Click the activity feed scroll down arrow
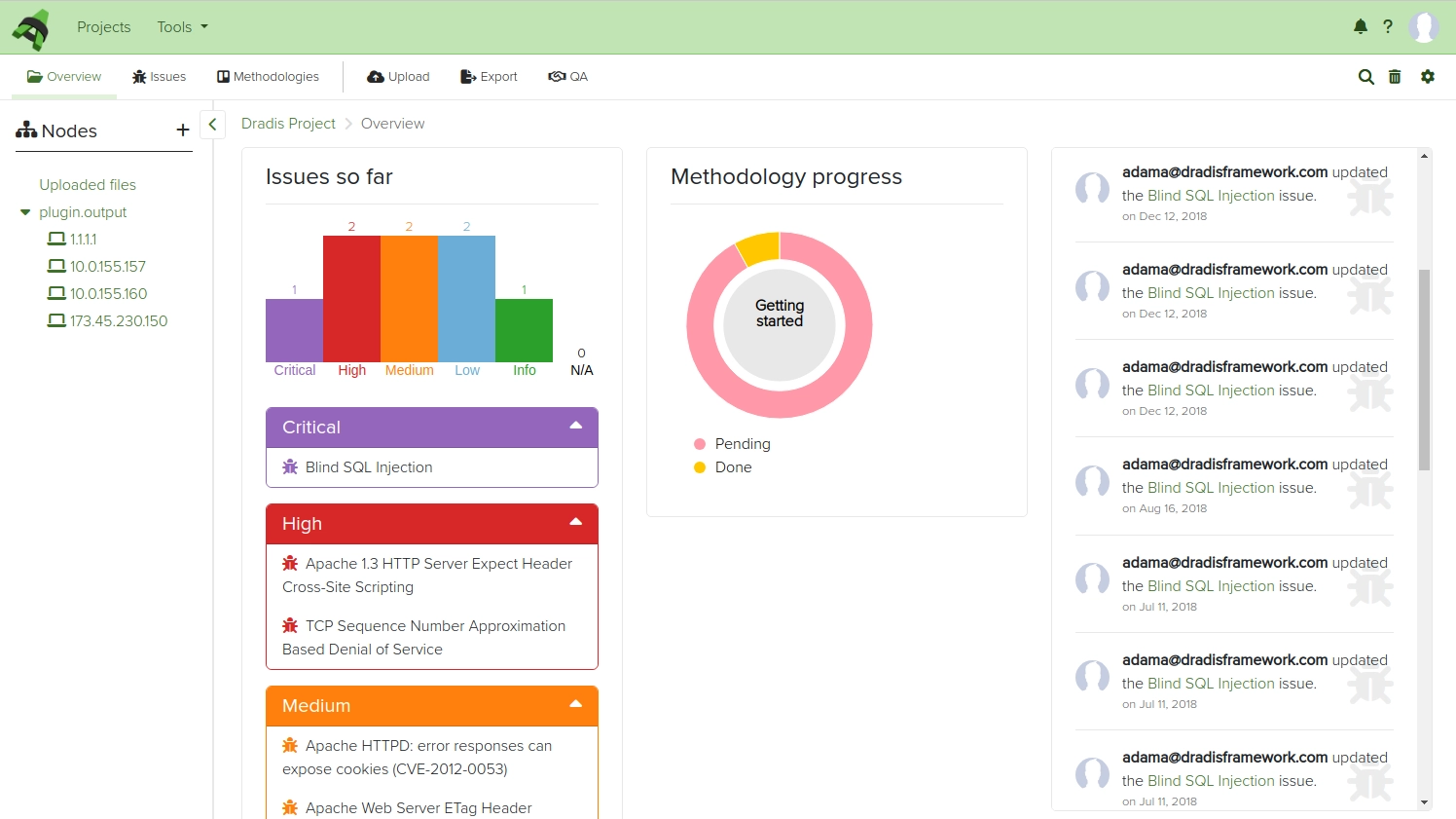The height and width of the screenshot is (819, 1456). coord(1425,802)
